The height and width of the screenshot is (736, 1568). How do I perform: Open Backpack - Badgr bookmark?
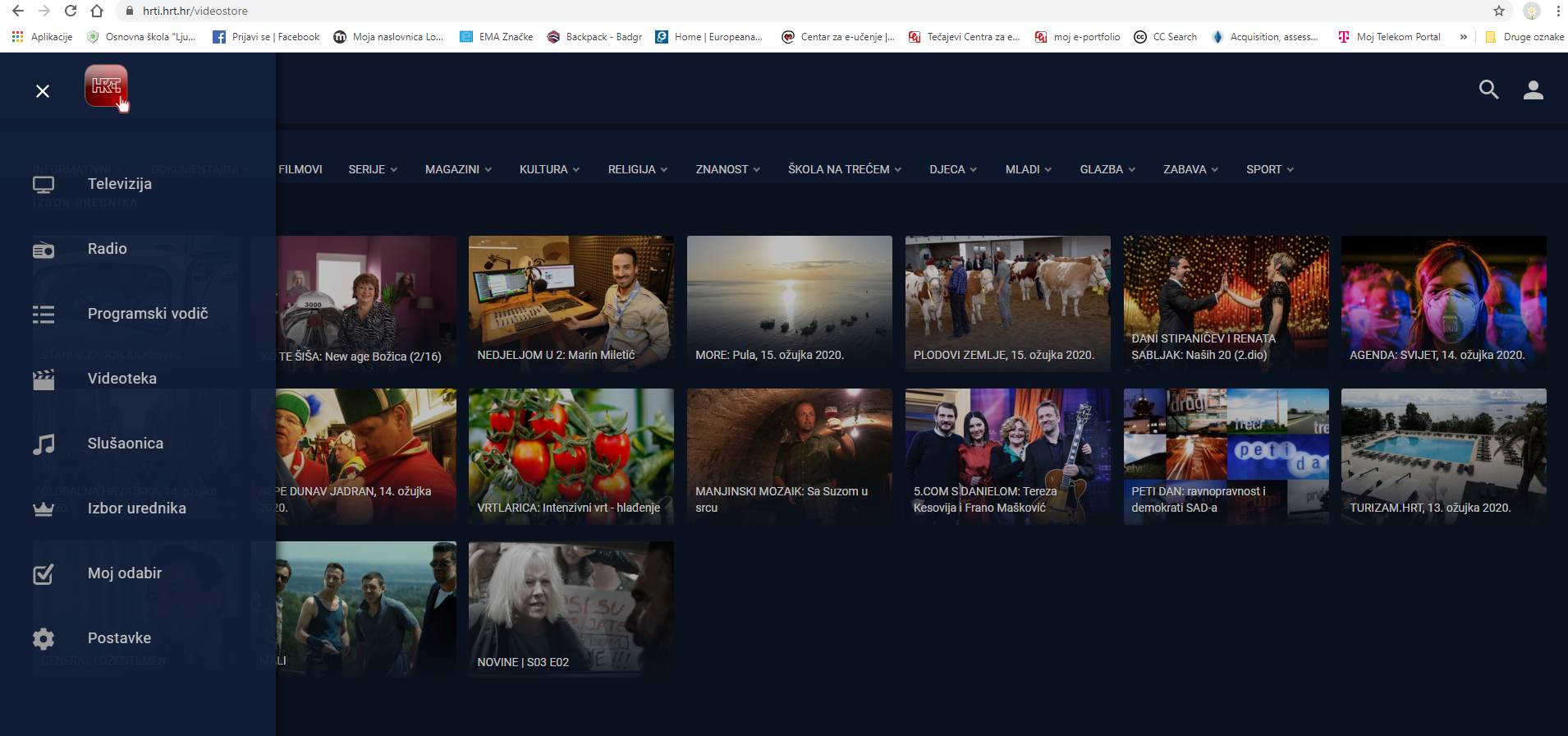click(594, 37)
